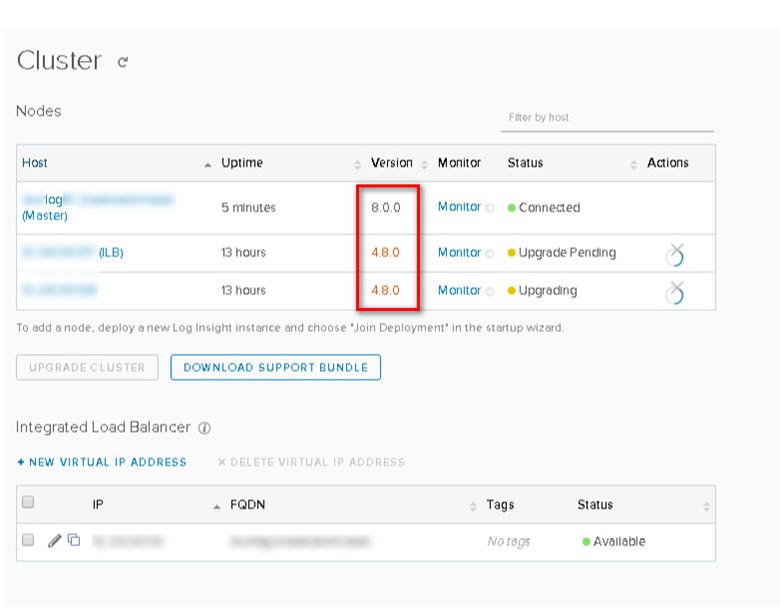Click the refresh icon next to Cluster heading
The height and width of the screenshot is (615, 780).
point(123,62)
